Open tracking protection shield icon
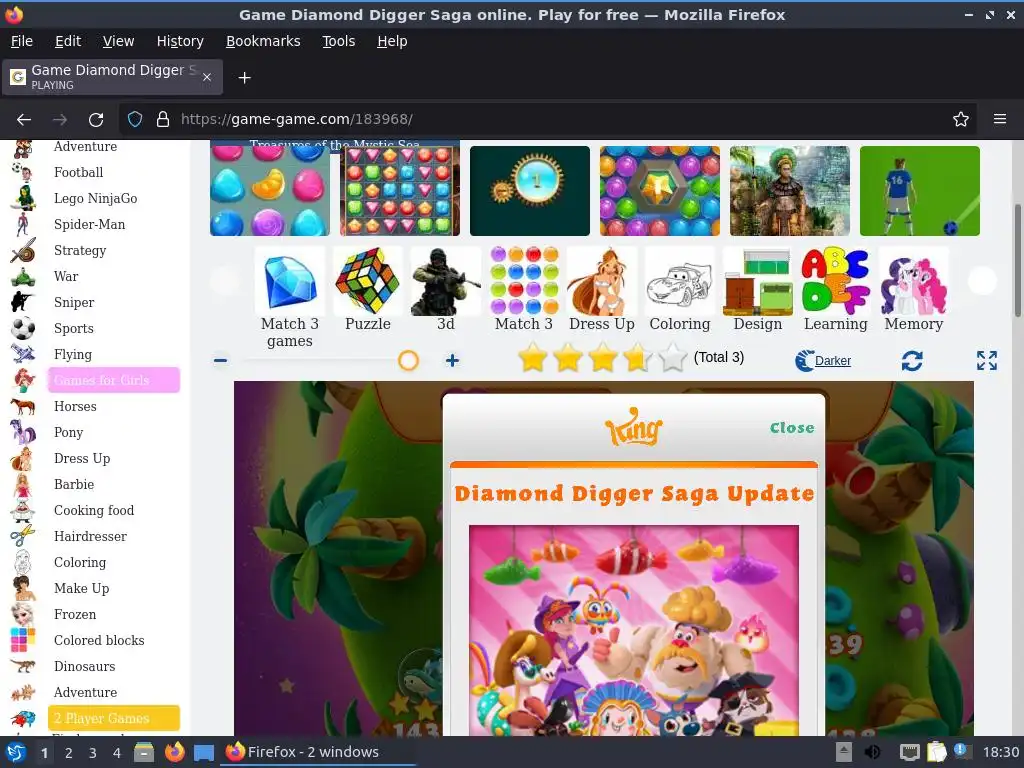The width and height of the screenshot is (1024, 768). [135, 119]
